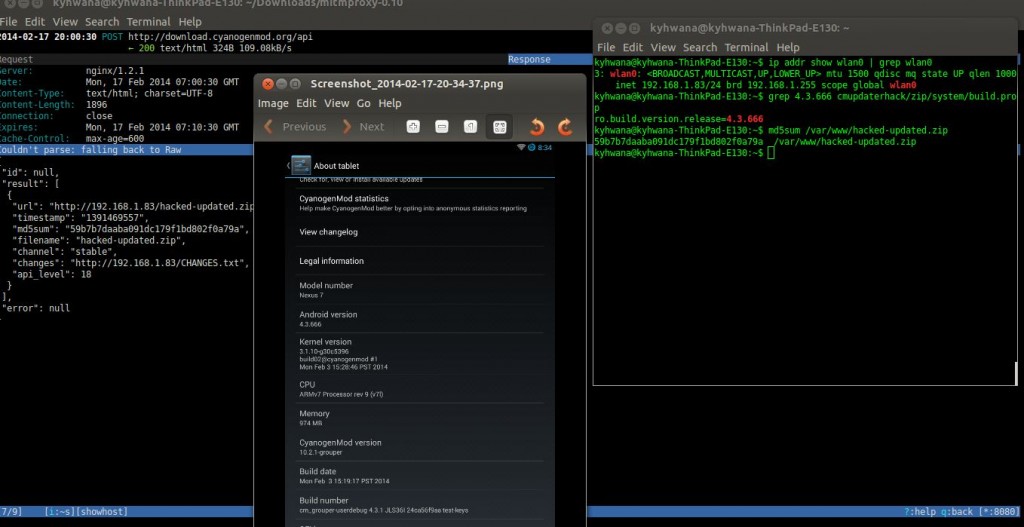Rotate image clockwise with the right rotate icon
Viewport: 1024px width, 527px height.
pyautogui.click(x=565, y=127)
